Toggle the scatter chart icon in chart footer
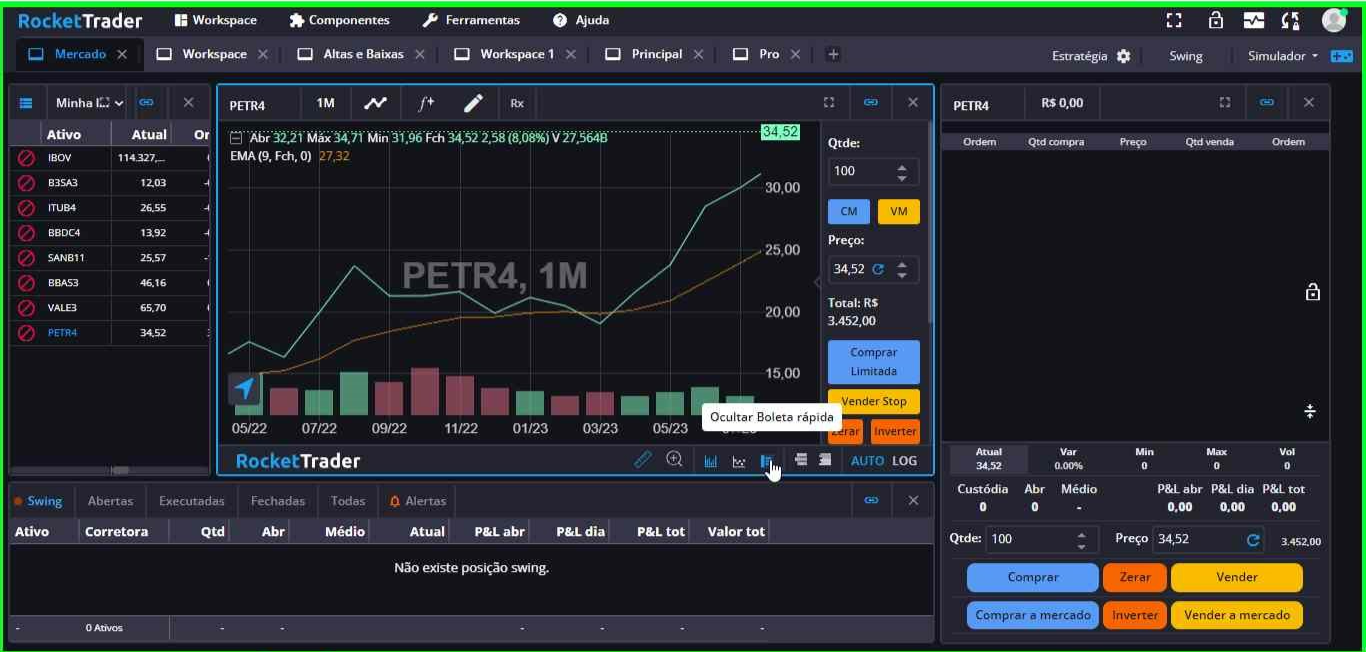 pos(738,461)
